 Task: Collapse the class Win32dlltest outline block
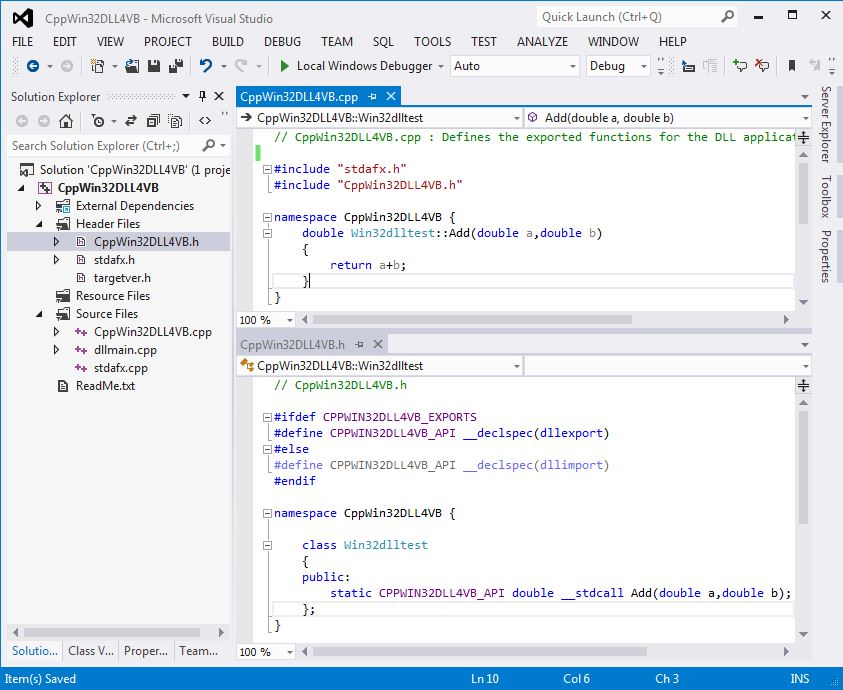tap(267, 545)
